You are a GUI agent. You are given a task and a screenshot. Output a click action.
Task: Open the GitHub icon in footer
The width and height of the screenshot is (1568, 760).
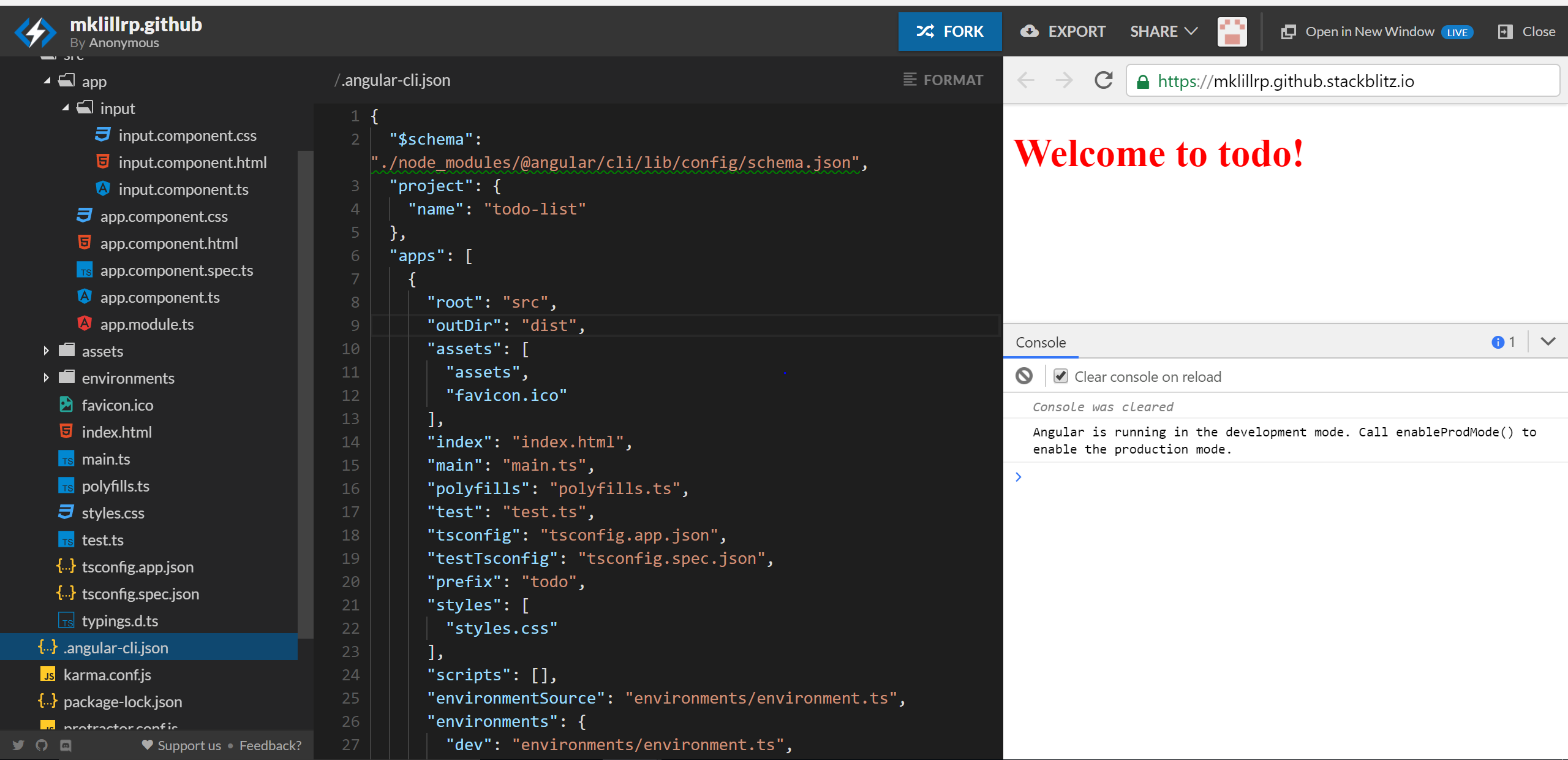click(42, 745)
